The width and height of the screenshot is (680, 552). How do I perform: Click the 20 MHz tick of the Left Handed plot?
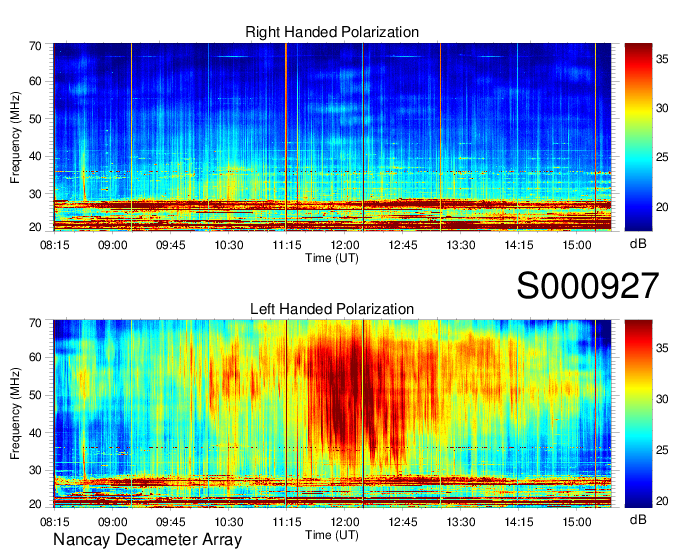(x=35, y=504)
